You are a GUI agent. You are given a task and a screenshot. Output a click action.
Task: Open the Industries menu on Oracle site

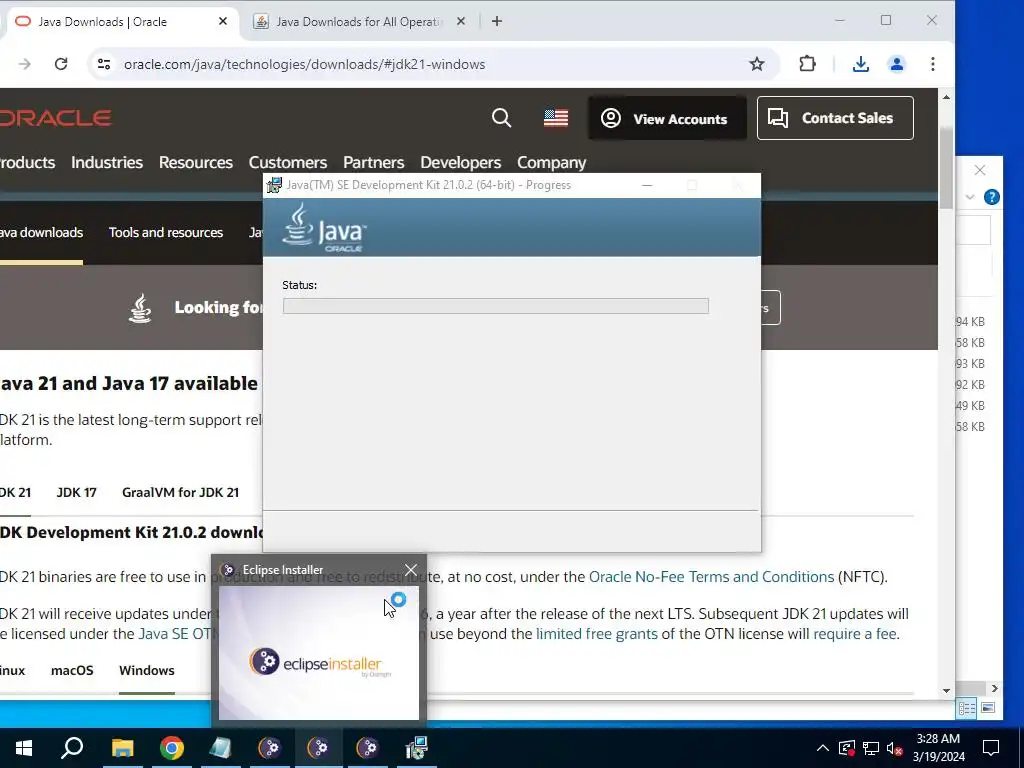click(107, 162)
